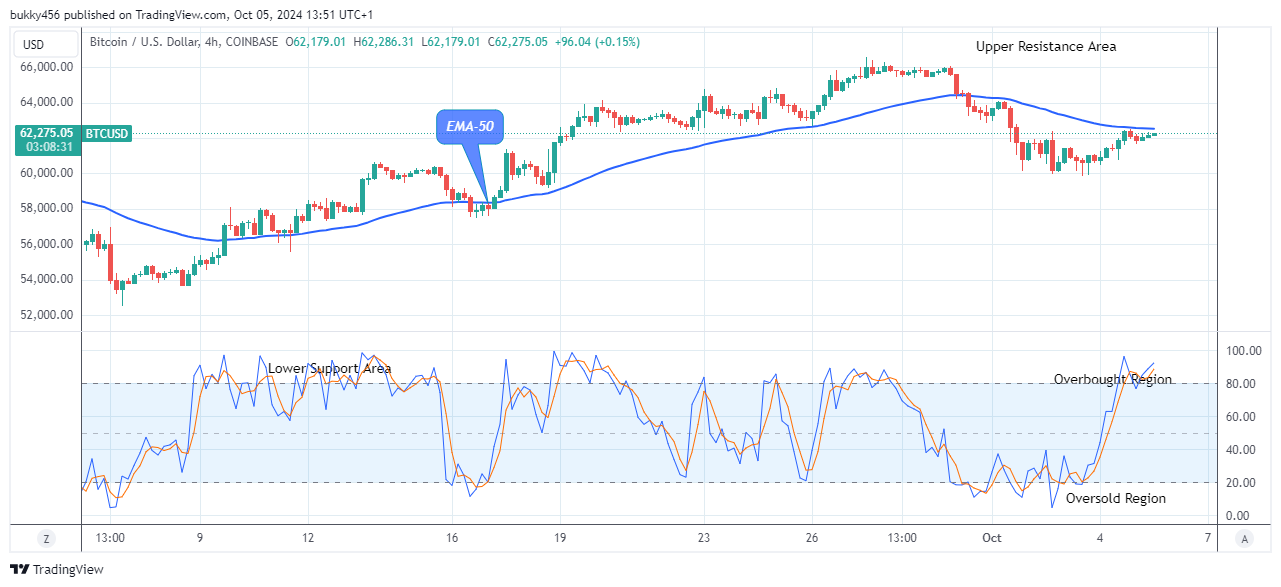Click the '12' date label on time axis
The height and width of the screenshot is (587, 1281).
(x=308, y=538)
